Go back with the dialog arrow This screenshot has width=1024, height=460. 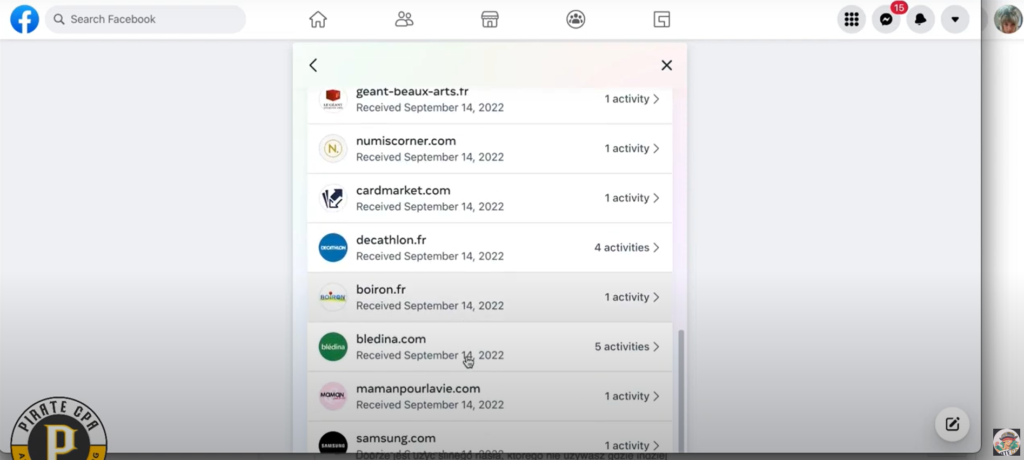(313, 65)
